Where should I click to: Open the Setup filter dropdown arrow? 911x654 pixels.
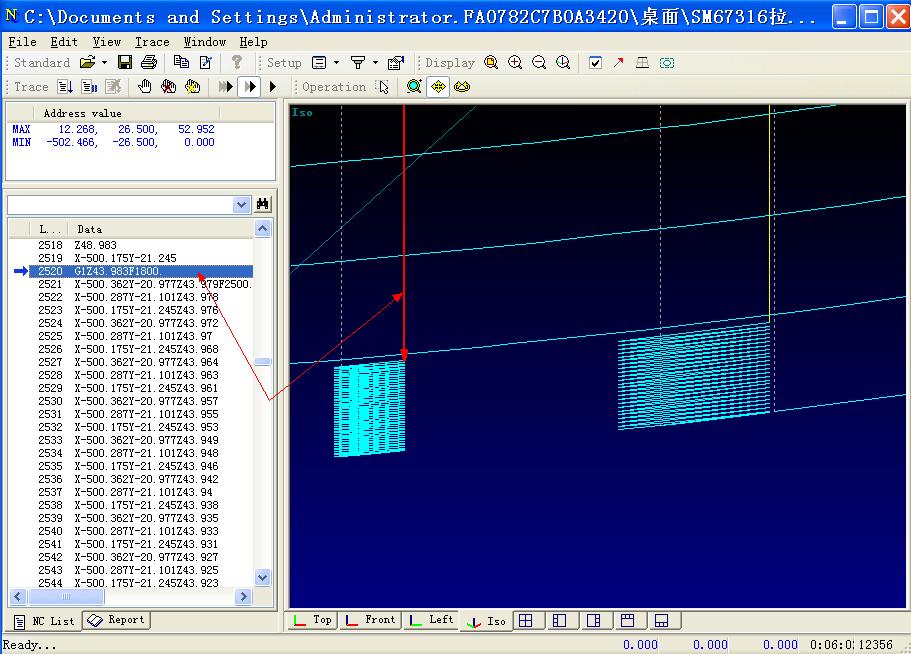coord(375,62)
